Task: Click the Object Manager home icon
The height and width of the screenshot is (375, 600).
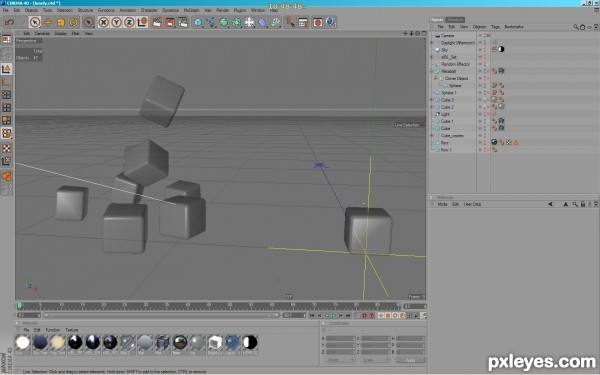Action: coord(582,27)
